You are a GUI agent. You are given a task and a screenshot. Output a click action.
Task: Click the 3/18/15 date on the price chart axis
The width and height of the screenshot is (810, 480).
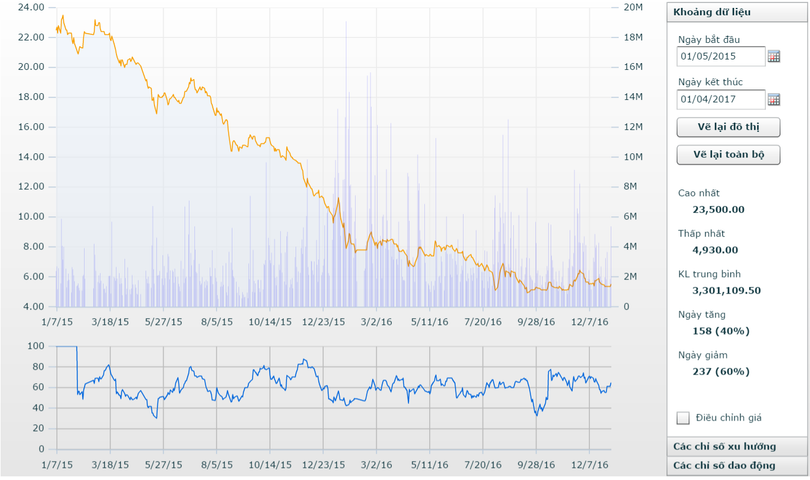[x=110, y=322]
